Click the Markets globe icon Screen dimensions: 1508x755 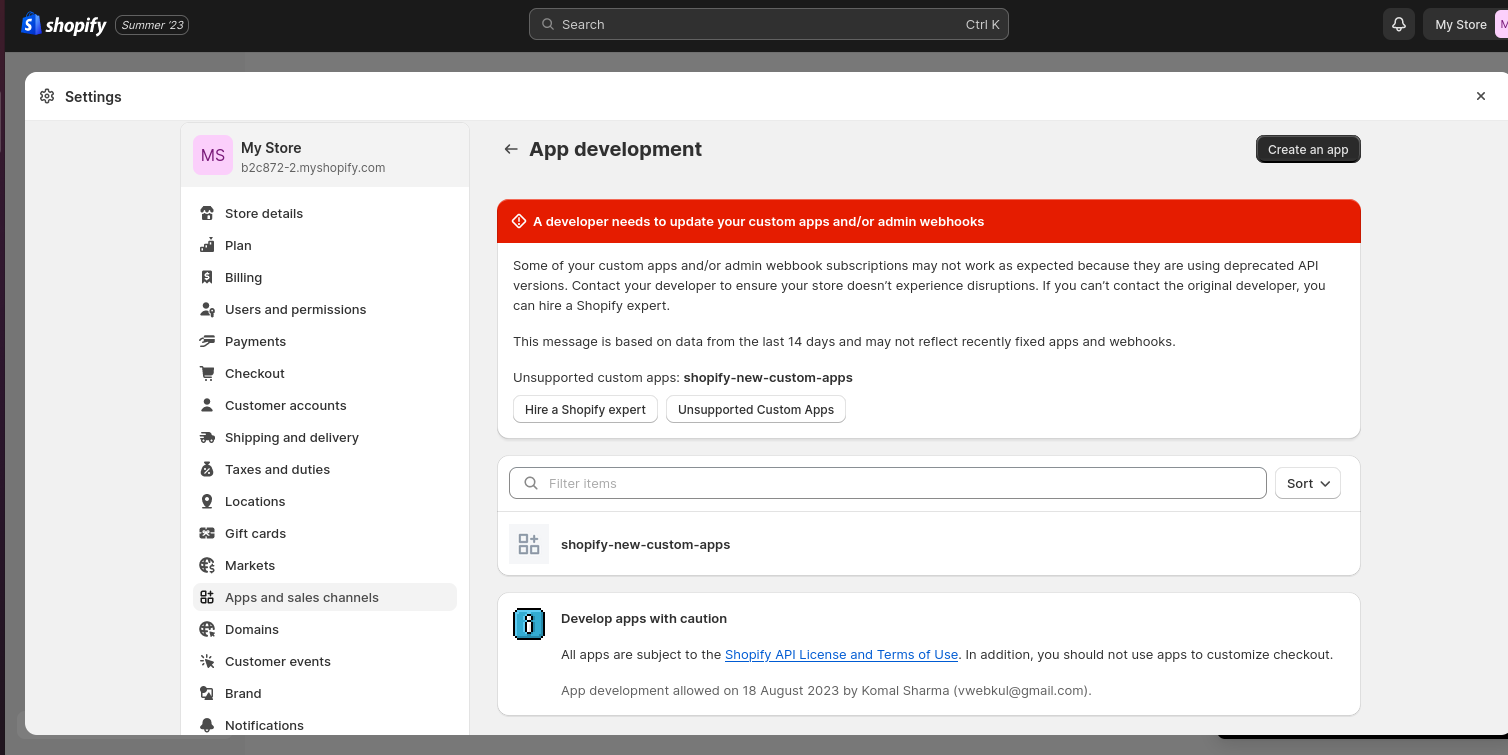coord(207,565)
